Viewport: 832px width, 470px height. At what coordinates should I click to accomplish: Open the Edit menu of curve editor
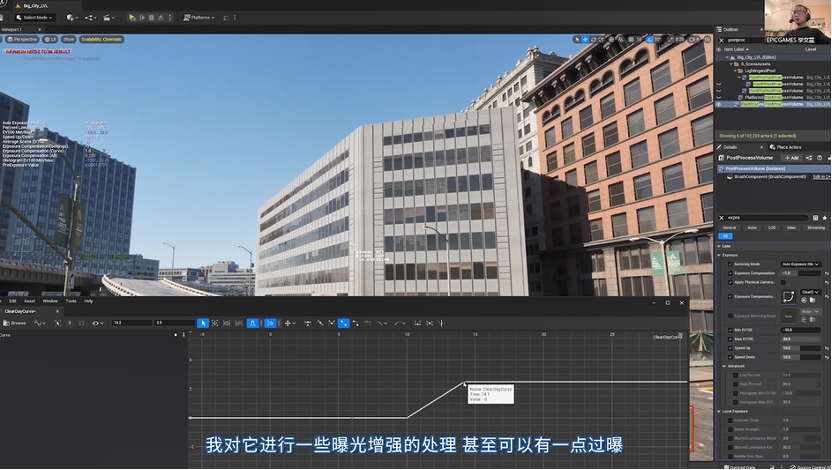(13, 301)
